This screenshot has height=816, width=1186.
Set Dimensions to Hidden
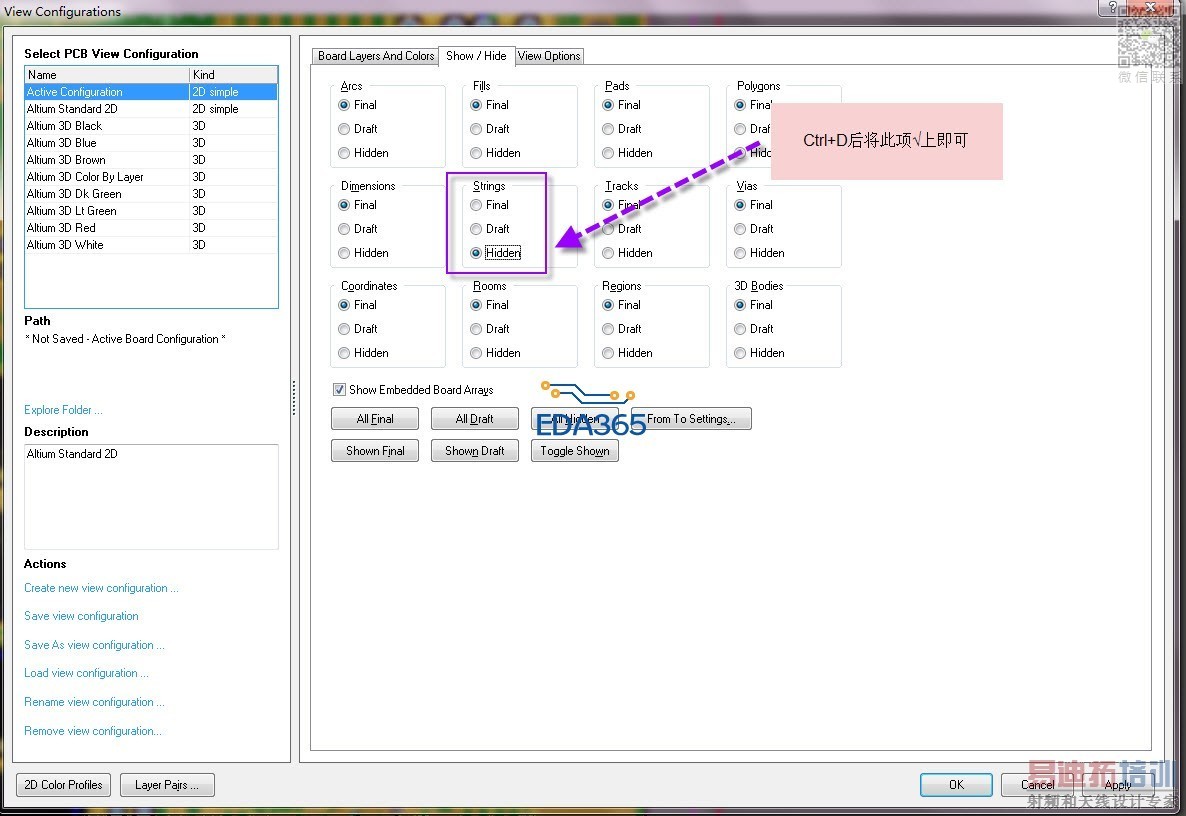[344, 253]
